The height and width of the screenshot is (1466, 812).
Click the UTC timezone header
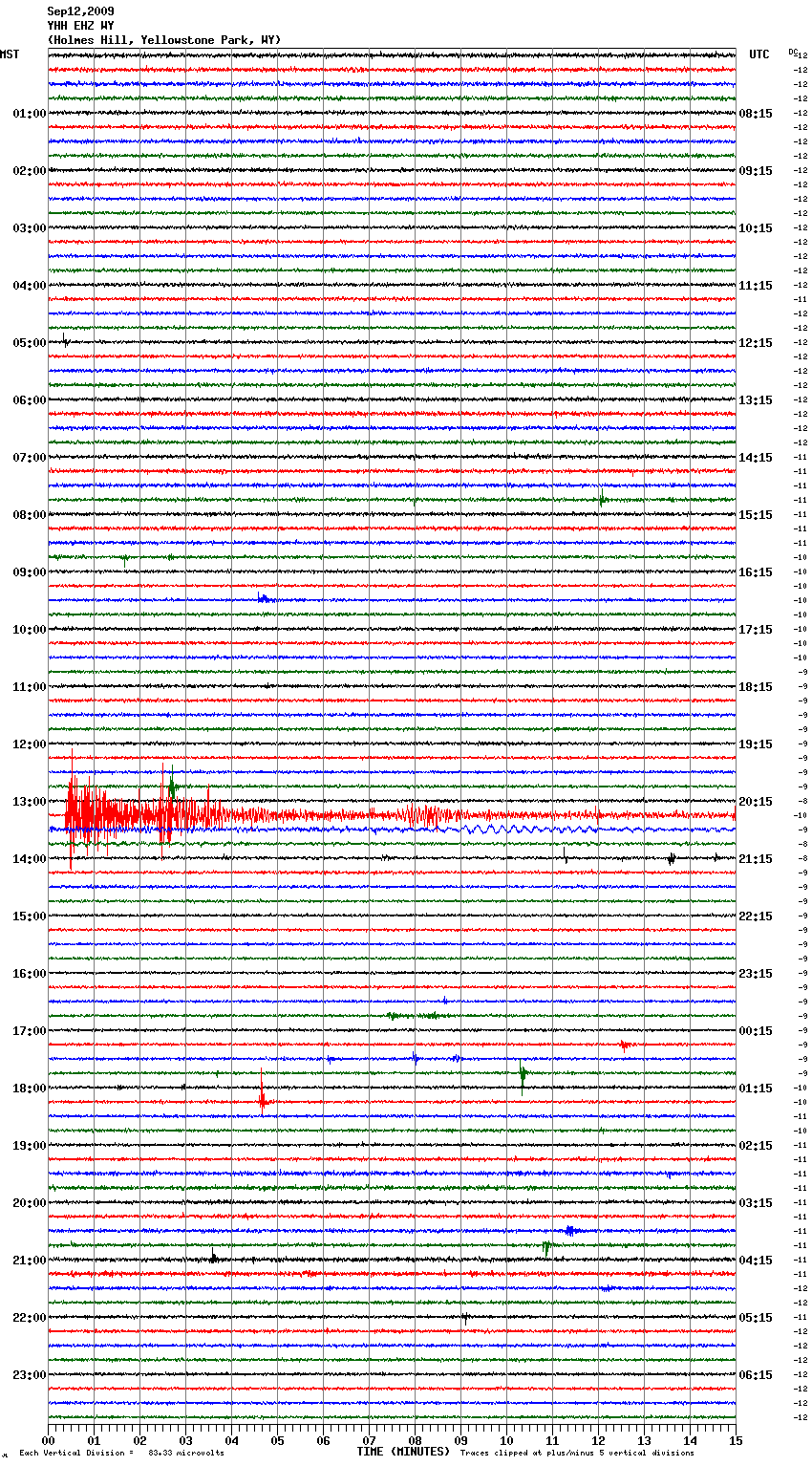pyautogui.click(x=759, y=54)
